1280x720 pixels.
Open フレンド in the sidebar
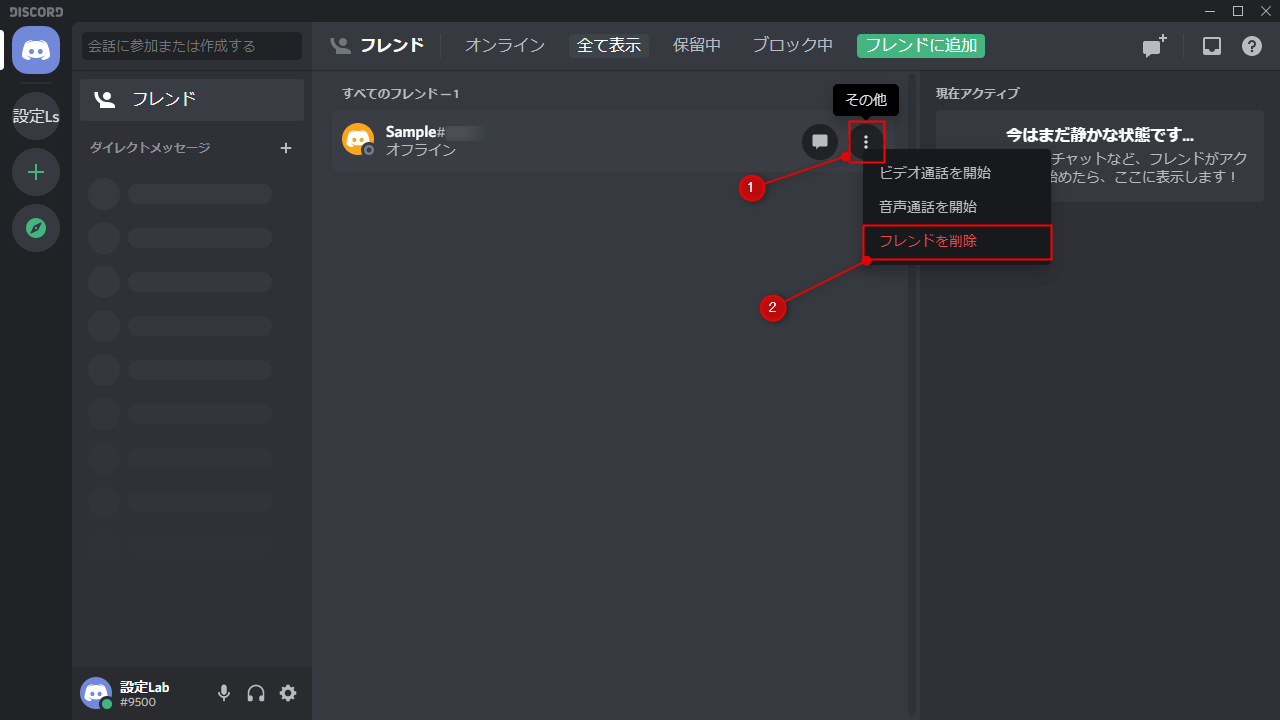tap(192, 100)
